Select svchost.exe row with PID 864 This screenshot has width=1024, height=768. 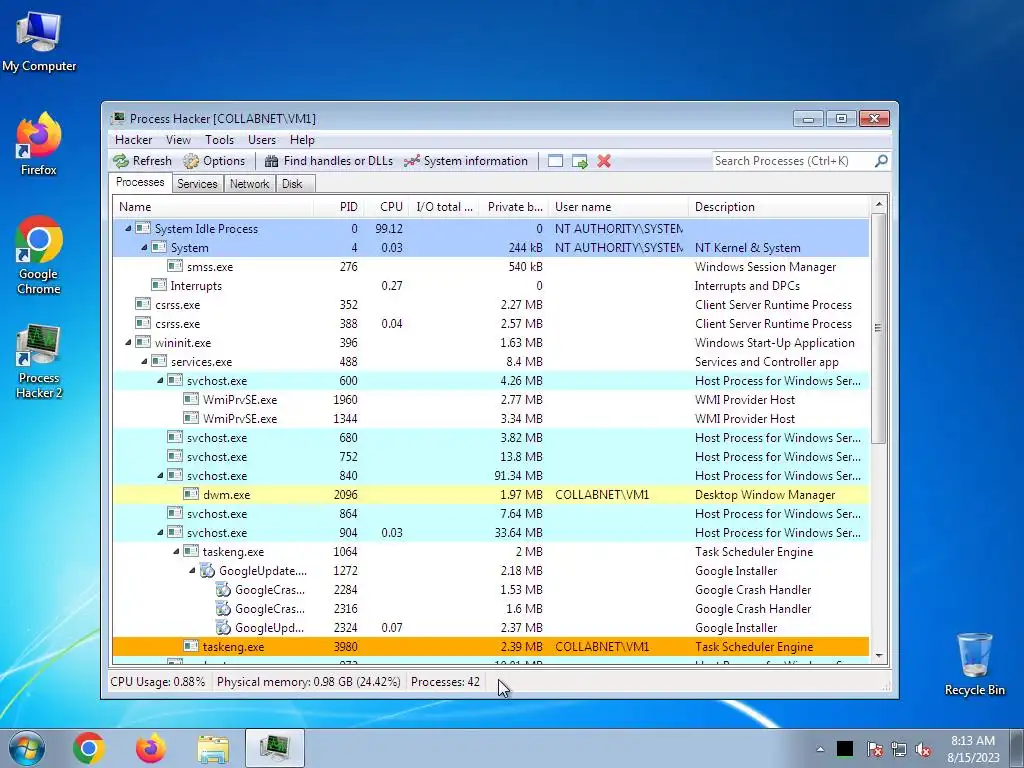pos(491,514)
